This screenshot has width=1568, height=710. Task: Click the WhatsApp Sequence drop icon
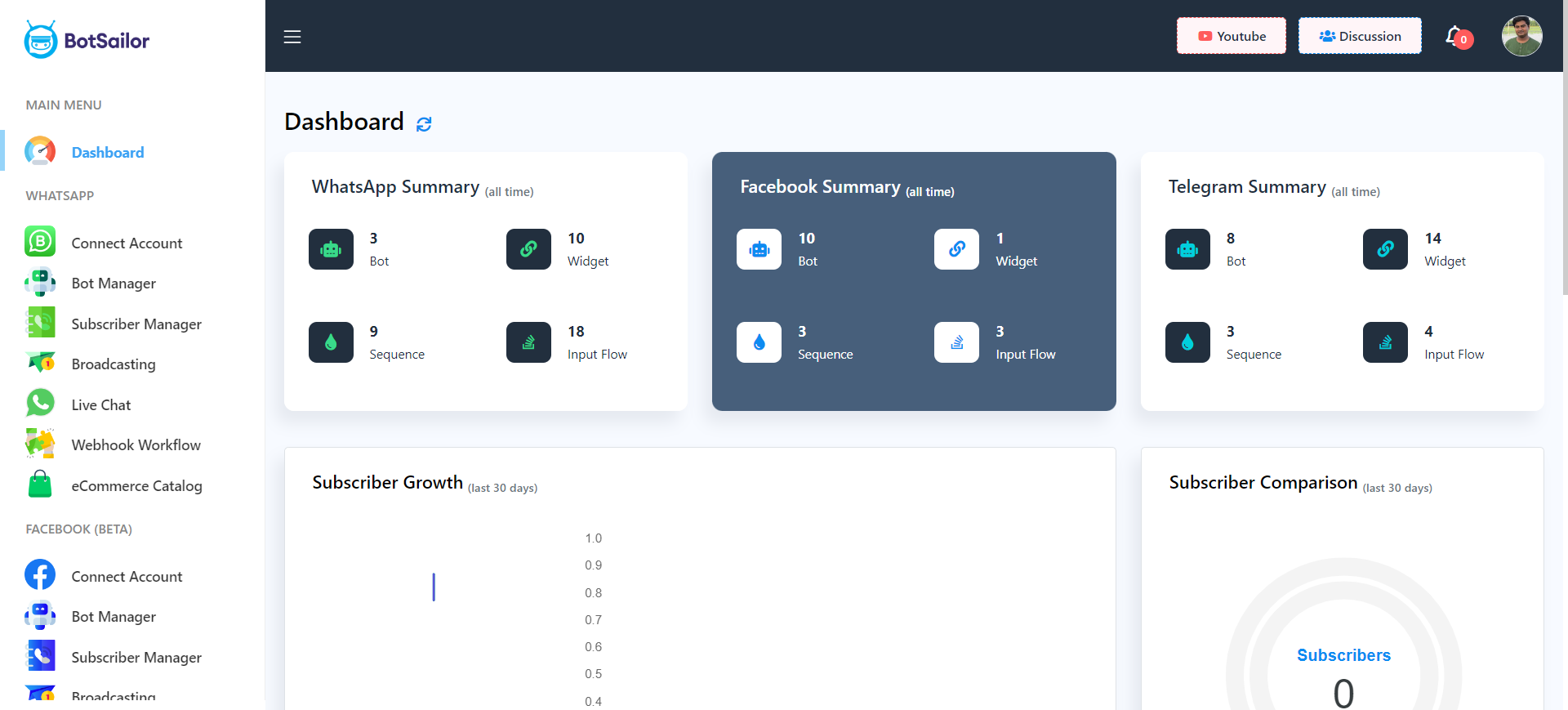tap(331, 342)
